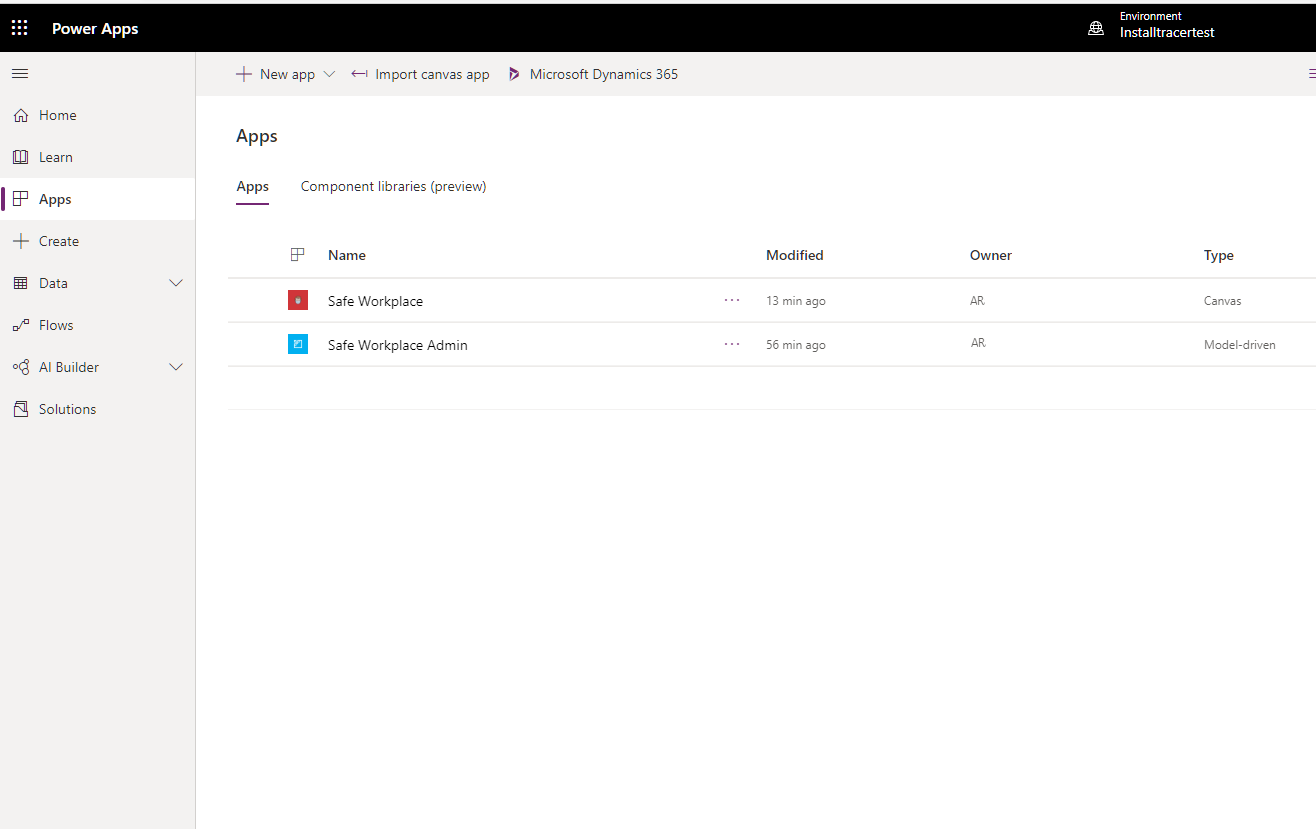Click the owner cell for Safe Workplace Admin
The width and height of the screenshot is (1316, 829).
[978, 343]
